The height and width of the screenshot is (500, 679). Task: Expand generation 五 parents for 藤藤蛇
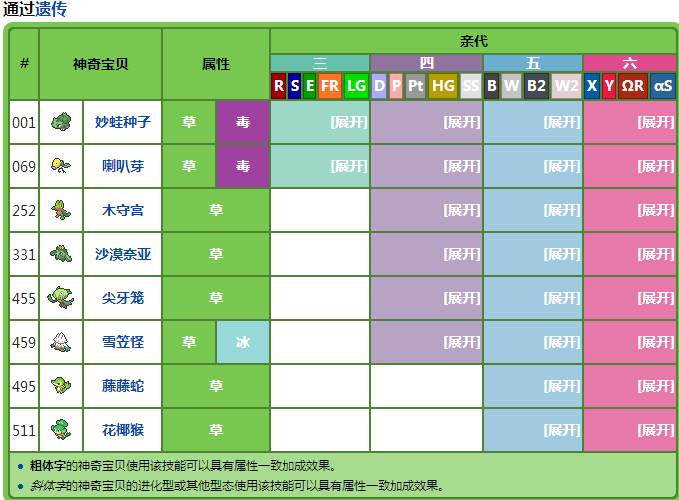click(562, 386)
